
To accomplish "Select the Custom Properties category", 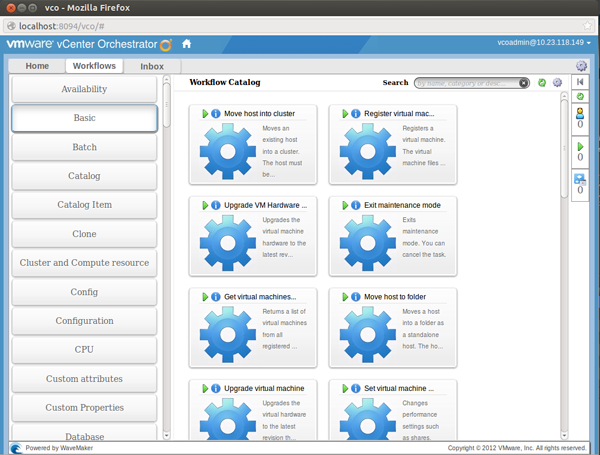I will click(x=84, y=408).
